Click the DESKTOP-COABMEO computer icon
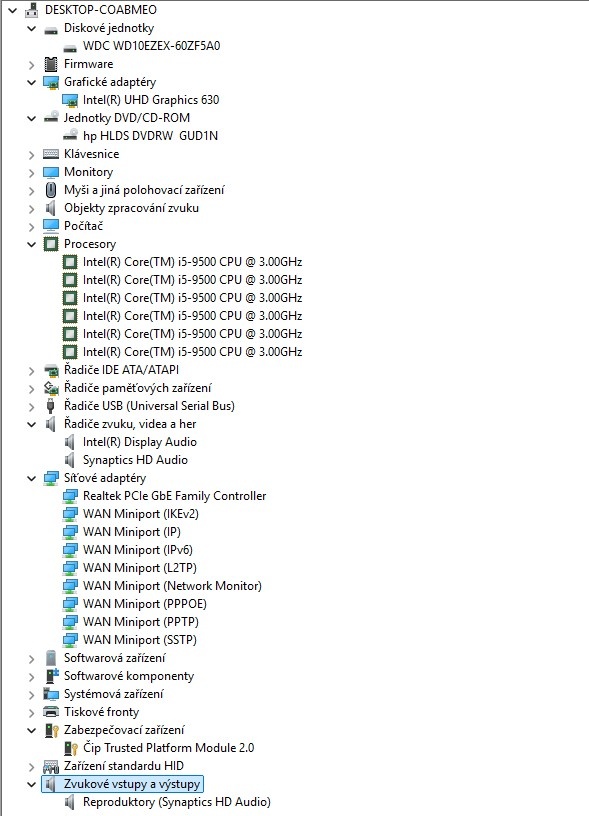Image resolution: width=589 pixels, height=816 pixels. click(x=32, y=9)
